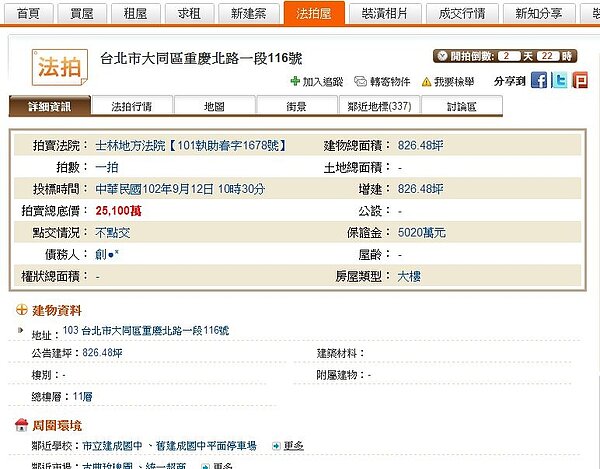Share listing on Facebook
The height and width of the screenshot is (469, 600).
tap(540, 81)
